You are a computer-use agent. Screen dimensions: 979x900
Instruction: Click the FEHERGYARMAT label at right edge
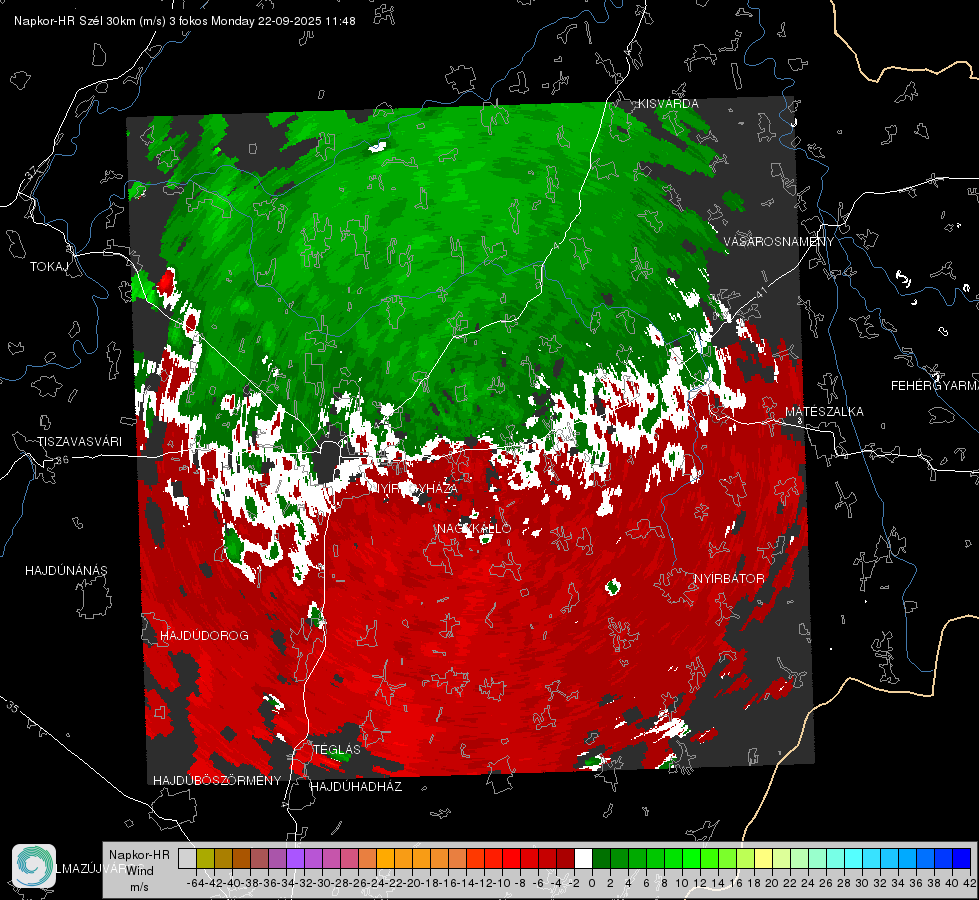coord(934,386)
